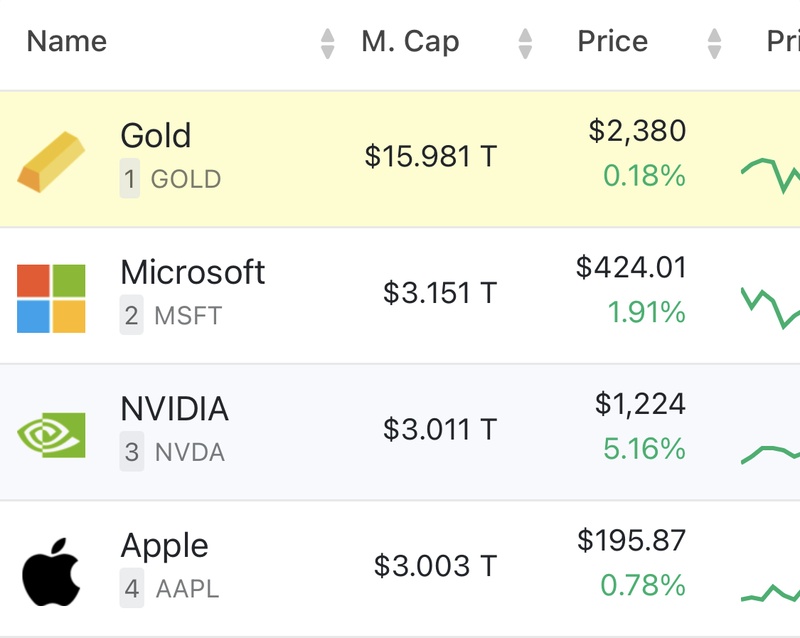Sort by M. Cap using sort arrows
This screenshot has width=800, height=638.
[525, 43]
